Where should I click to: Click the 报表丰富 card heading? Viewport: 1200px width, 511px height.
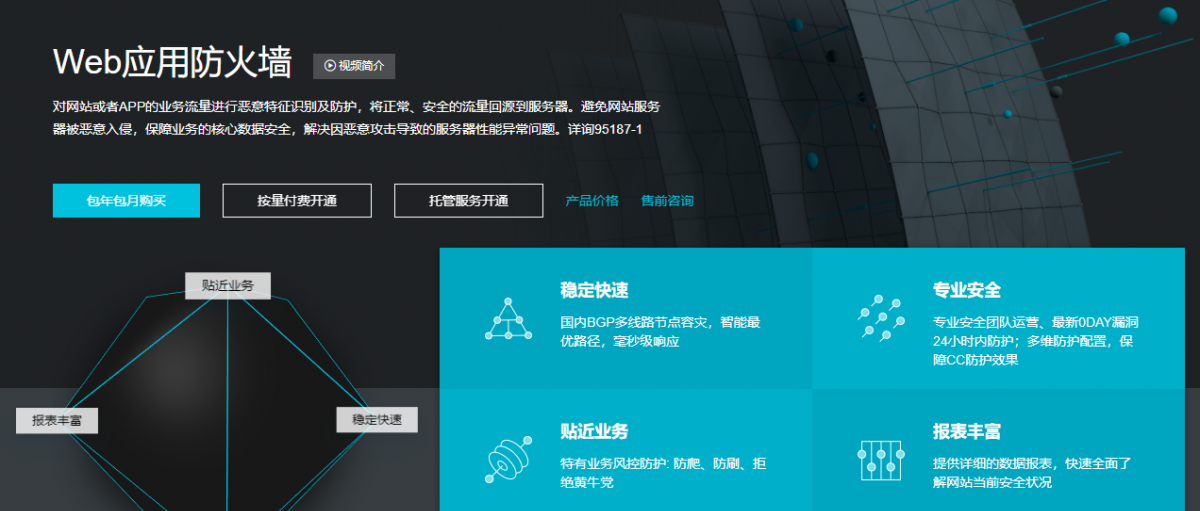pos(967,432)
